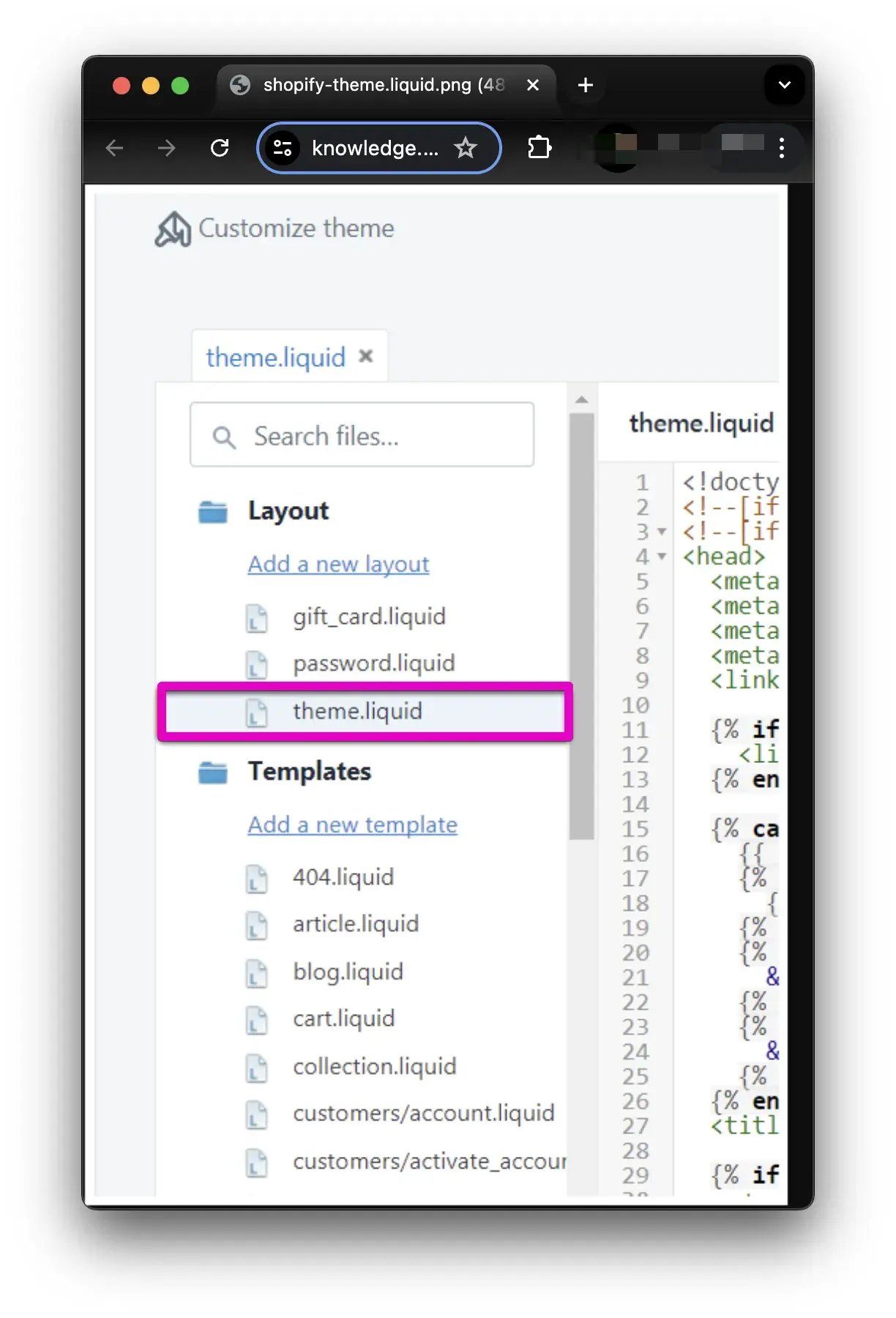The image size is (896, 1318).
Task: Open customers/activate_account template file
Action: point(430,1161)
